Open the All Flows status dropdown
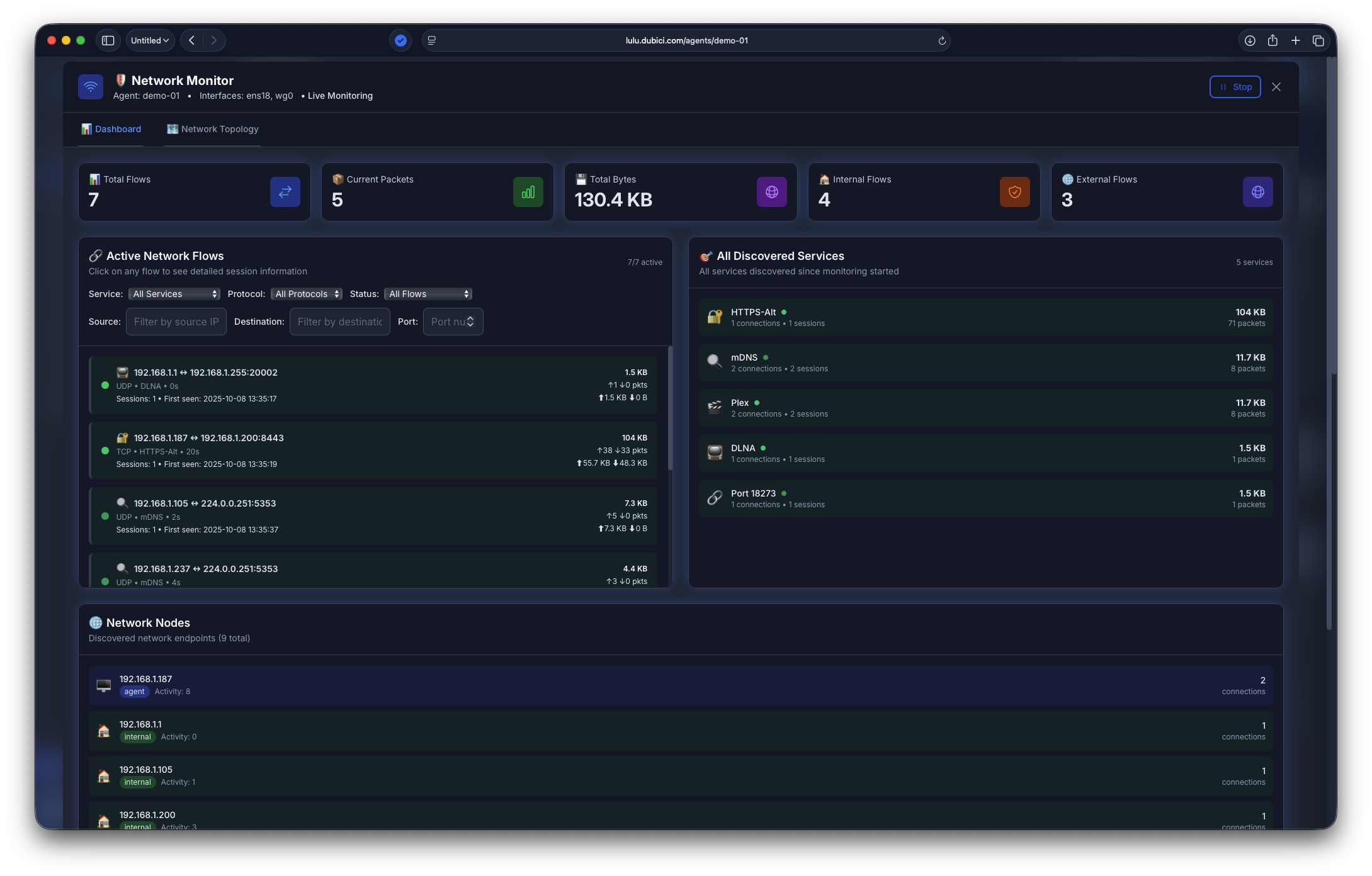Screen dimensions: 1372x876 click(x=428, y=293)
